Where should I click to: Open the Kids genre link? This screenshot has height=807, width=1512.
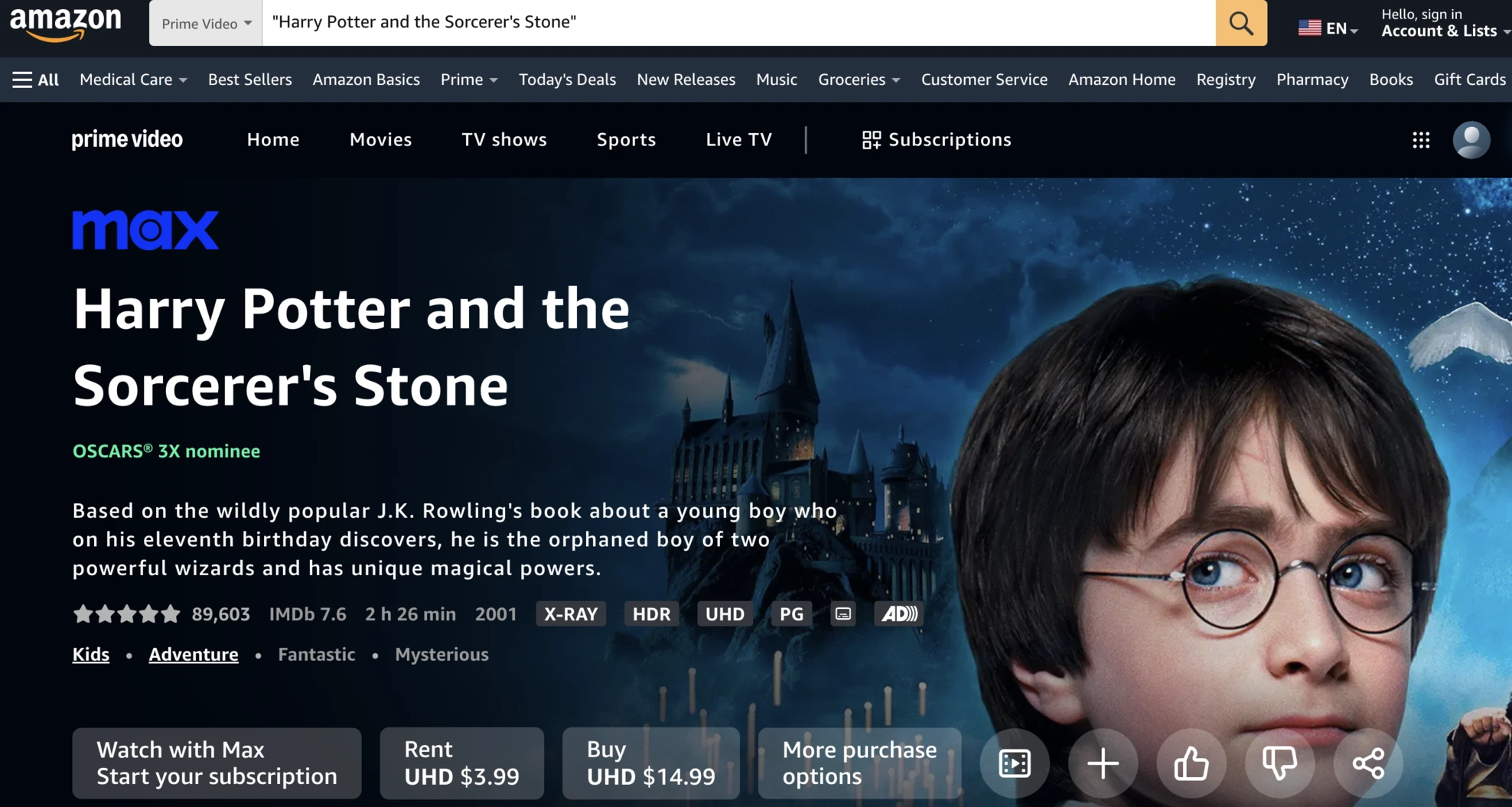(x=91, y=655)
